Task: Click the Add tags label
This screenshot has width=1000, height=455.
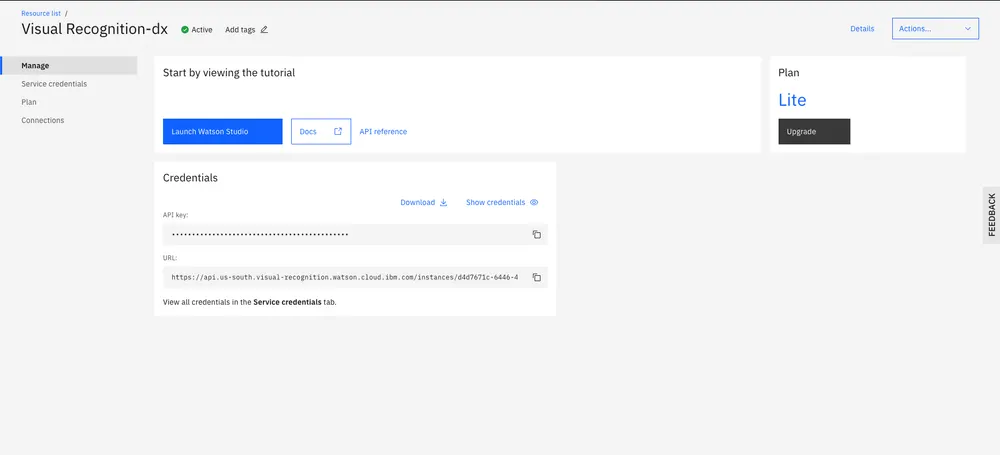Action: point(240,29)
